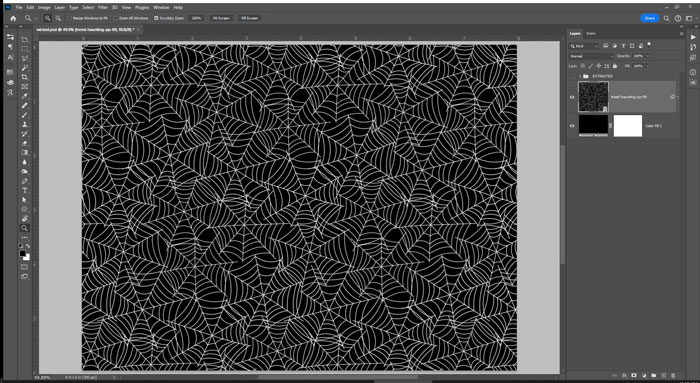The width and height of the screenshot is (700, 383).
Task: Click the foreground color swatch
Action: pyautogui.click(x=23, y=254)
